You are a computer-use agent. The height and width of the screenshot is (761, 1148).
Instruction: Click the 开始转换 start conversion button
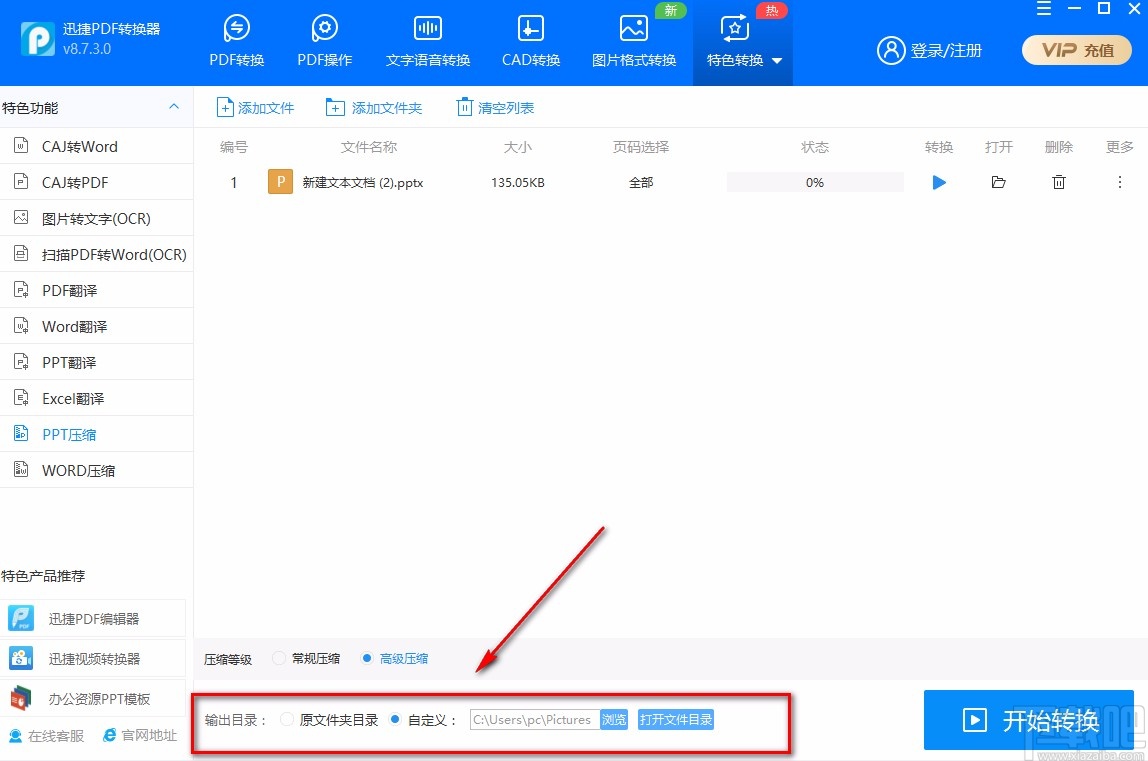click(1028, 720)
